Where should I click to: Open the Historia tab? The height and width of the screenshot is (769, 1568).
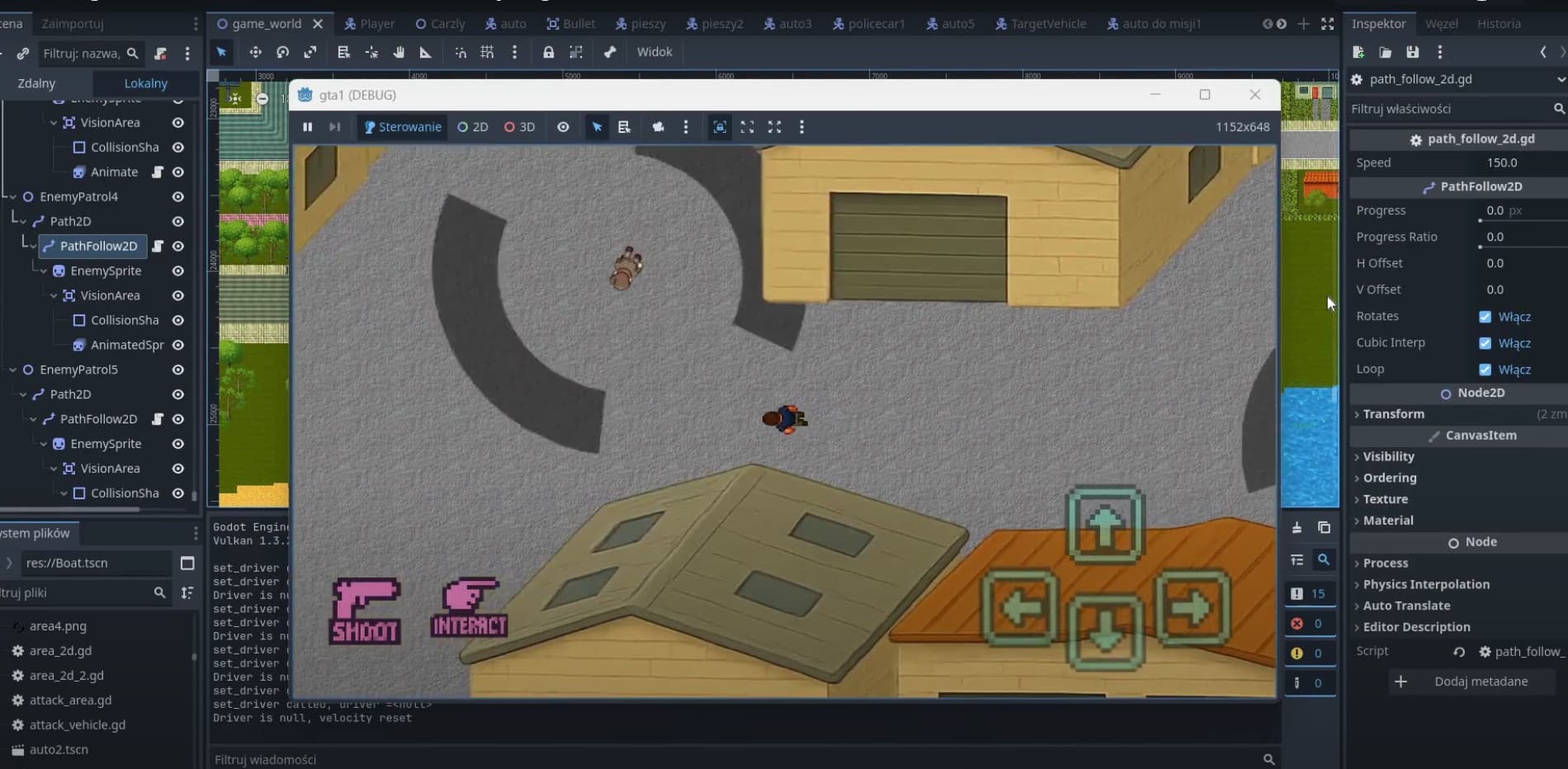tap(1498, 24)
